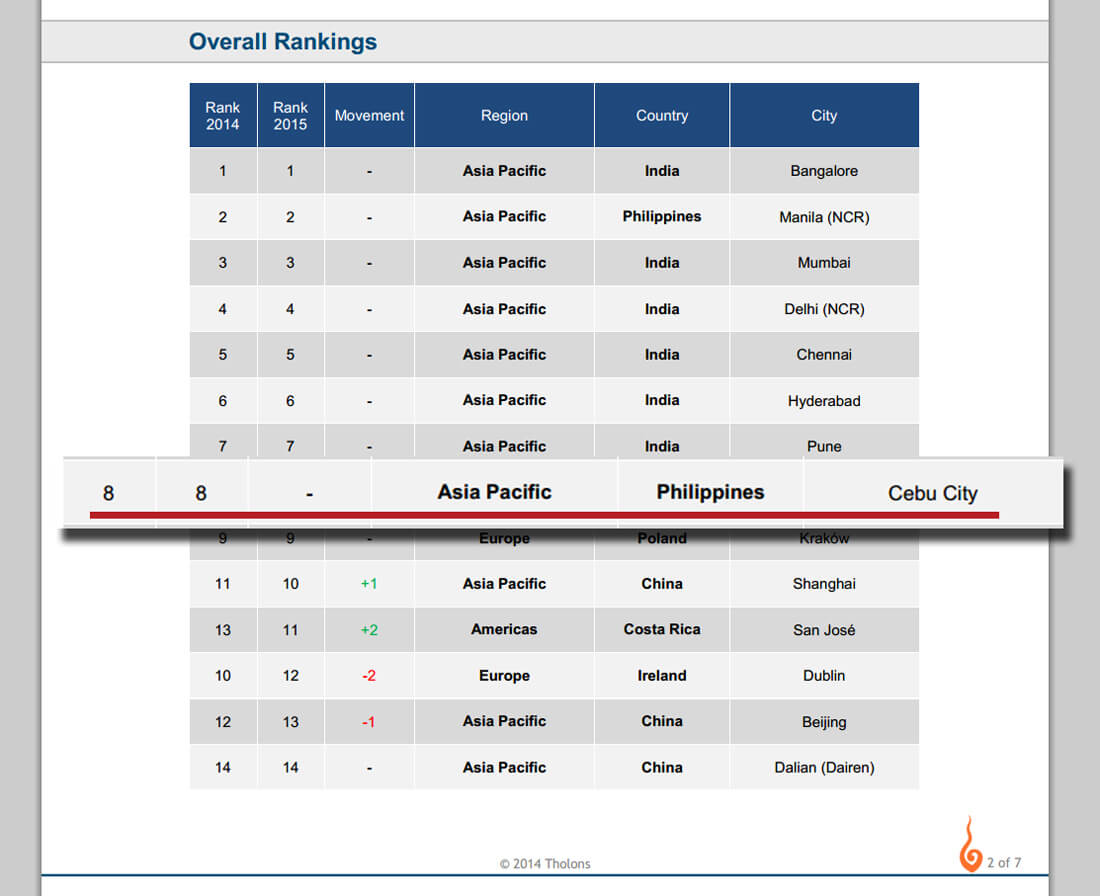1100x896 pixels.
Task: Select the 'Americas' region cell
Action: 504,630
